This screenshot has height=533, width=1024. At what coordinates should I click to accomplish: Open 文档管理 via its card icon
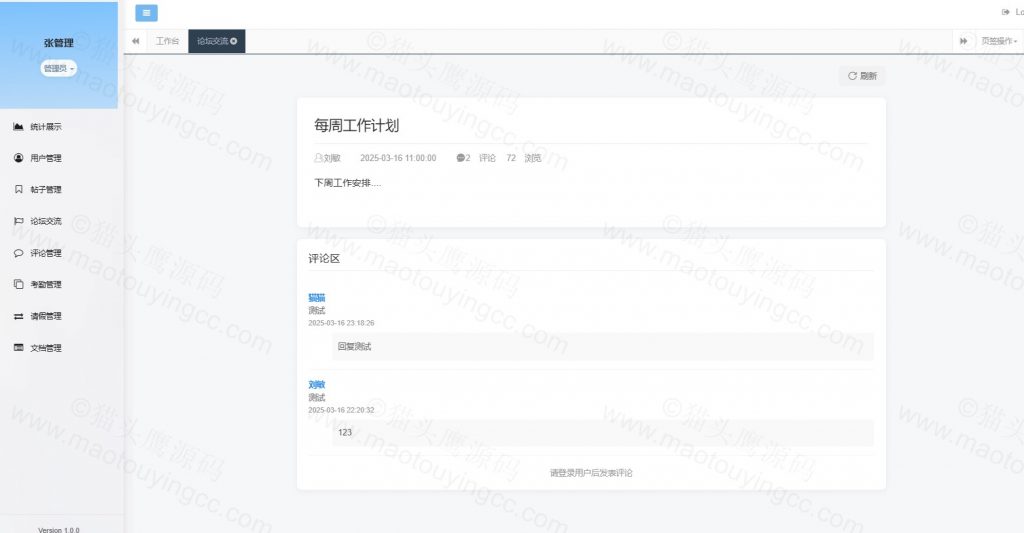(18, 347)
